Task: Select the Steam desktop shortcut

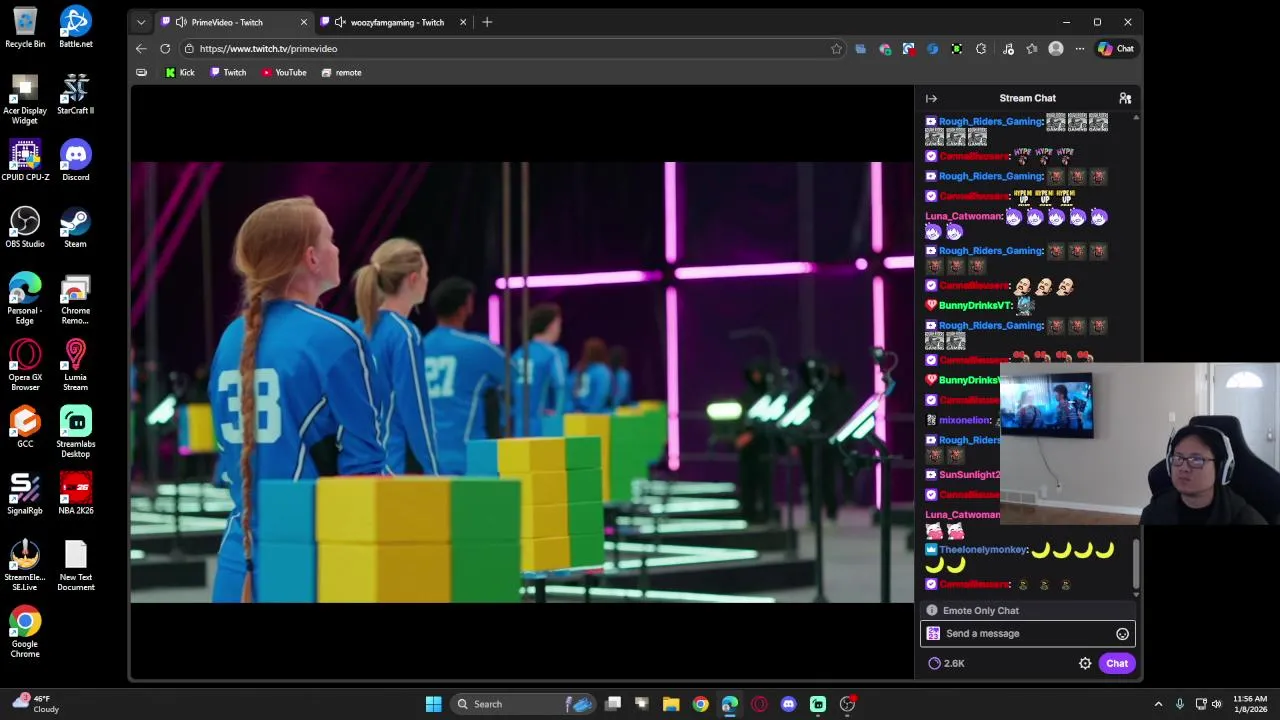Action: [75, 227]
